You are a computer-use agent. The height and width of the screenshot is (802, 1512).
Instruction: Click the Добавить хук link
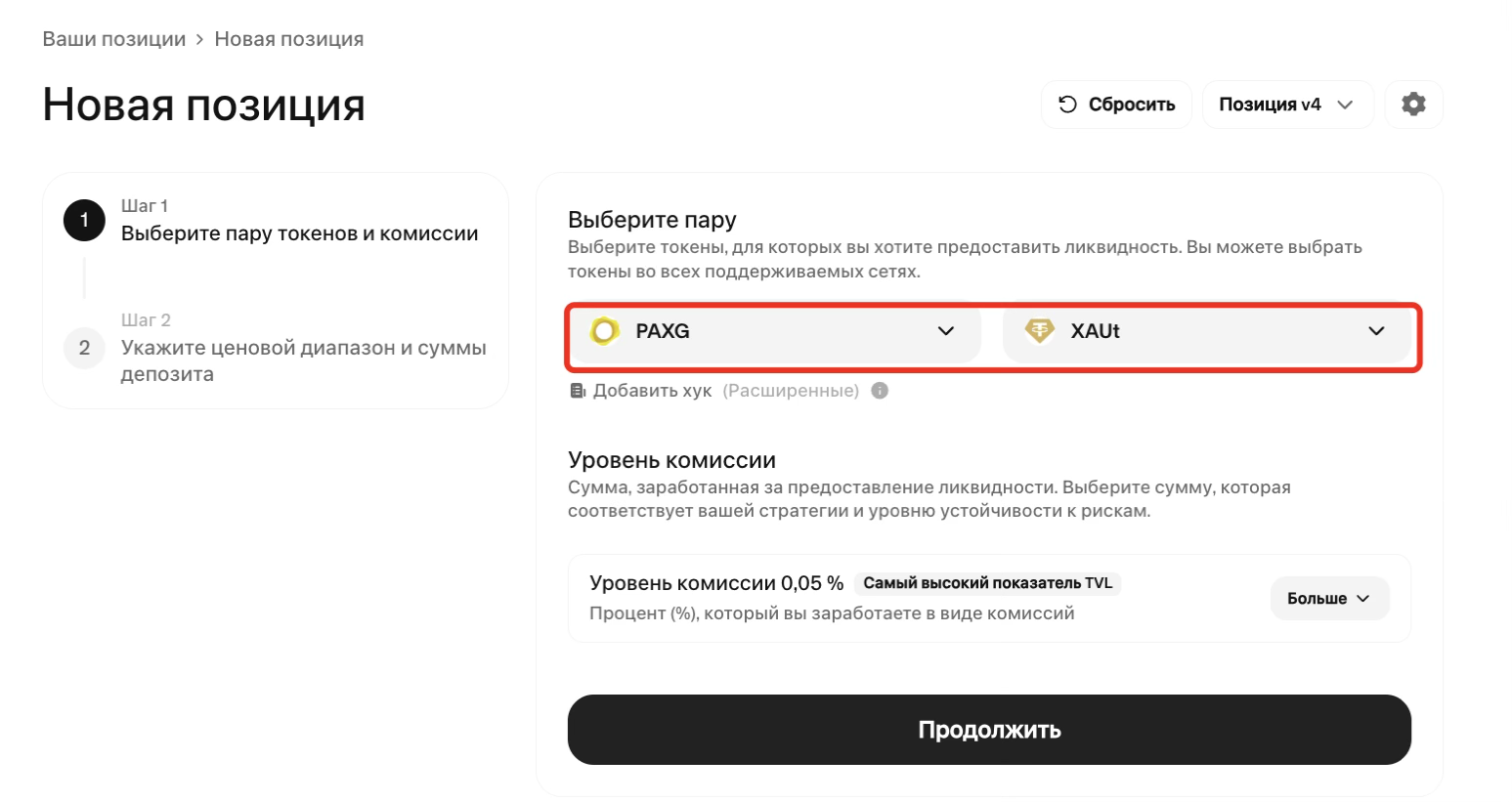(652, 391)
